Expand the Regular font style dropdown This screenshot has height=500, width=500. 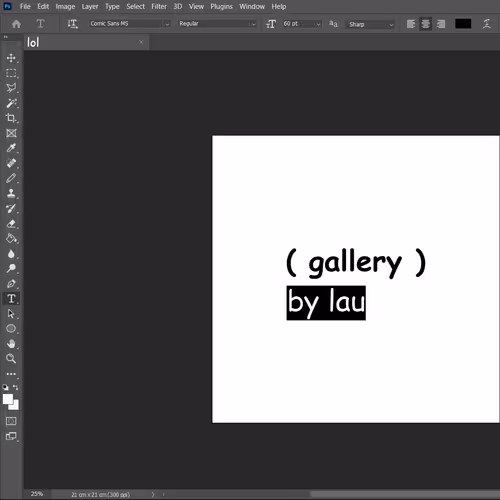pyautogui.click(x=217, y=24)
